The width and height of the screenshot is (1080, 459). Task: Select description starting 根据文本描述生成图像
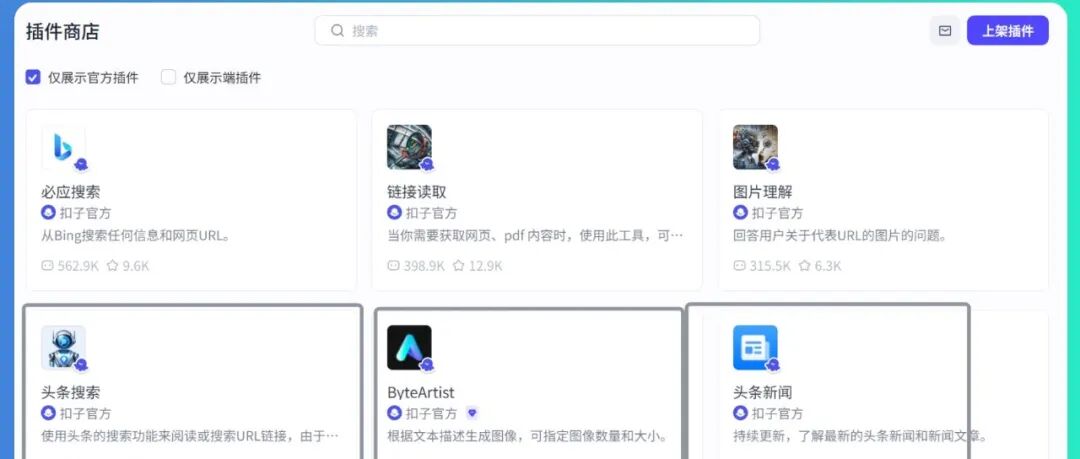point(529,436)
